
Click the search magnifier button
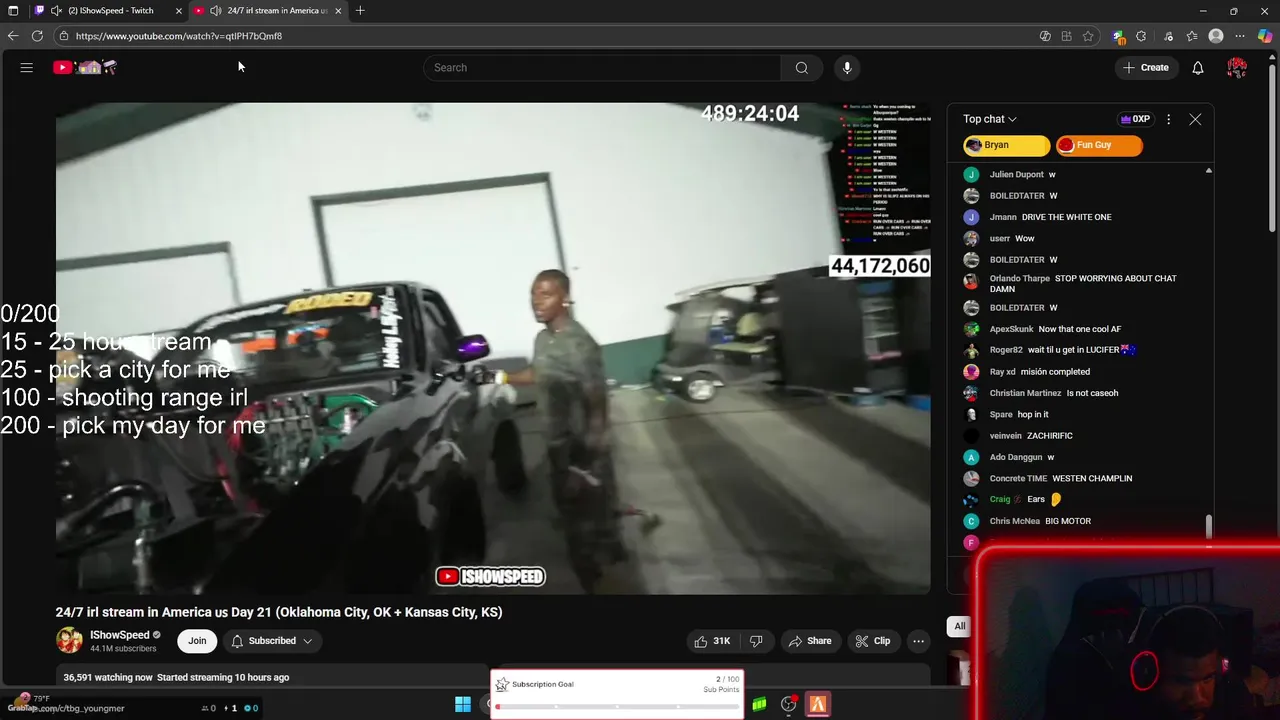pyautogui.click(x=801, y=67)
